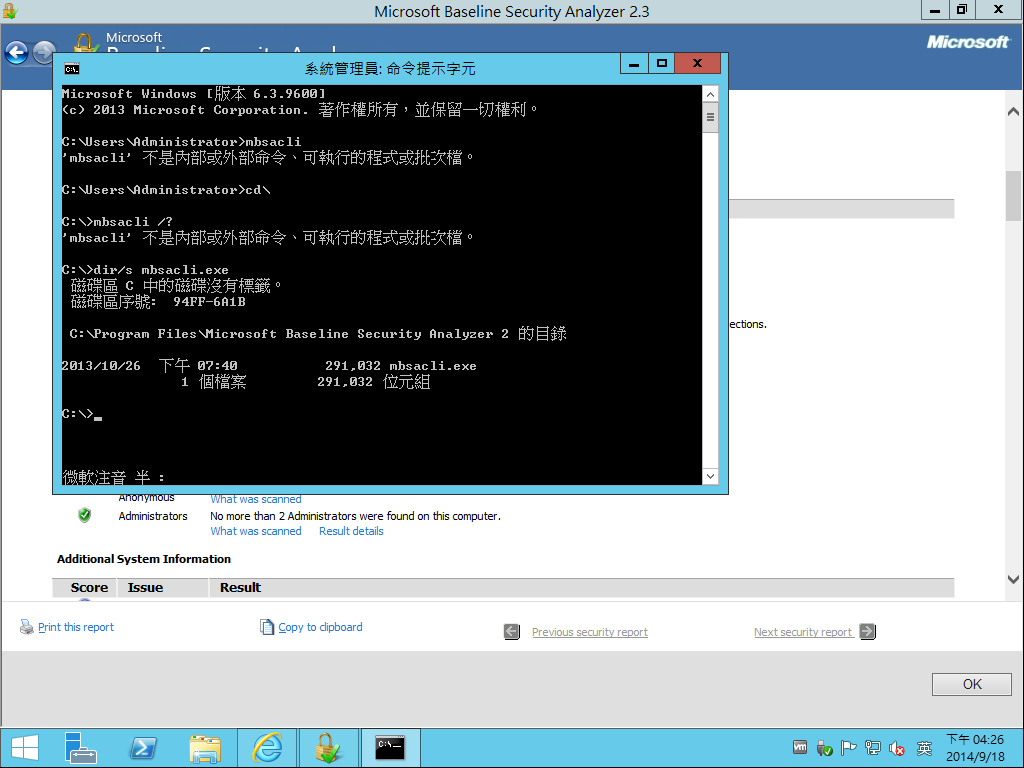This screenshot has width=1024, height=768.
Task: Minimize the command prompt window
Action: (634, 63)
